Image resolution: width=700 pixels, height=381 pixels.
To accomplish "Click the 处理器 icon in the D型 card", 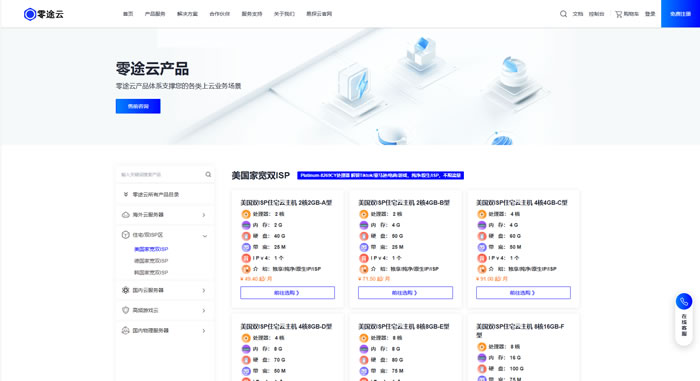I will (246, 338).
